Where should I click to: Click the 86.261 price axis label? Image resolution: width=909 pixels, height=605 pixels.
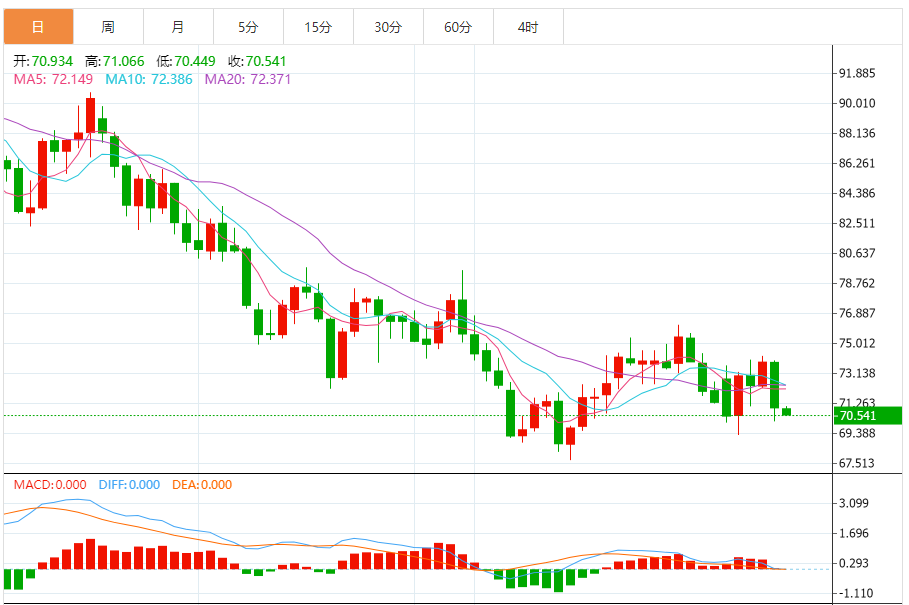pos(857,163)
